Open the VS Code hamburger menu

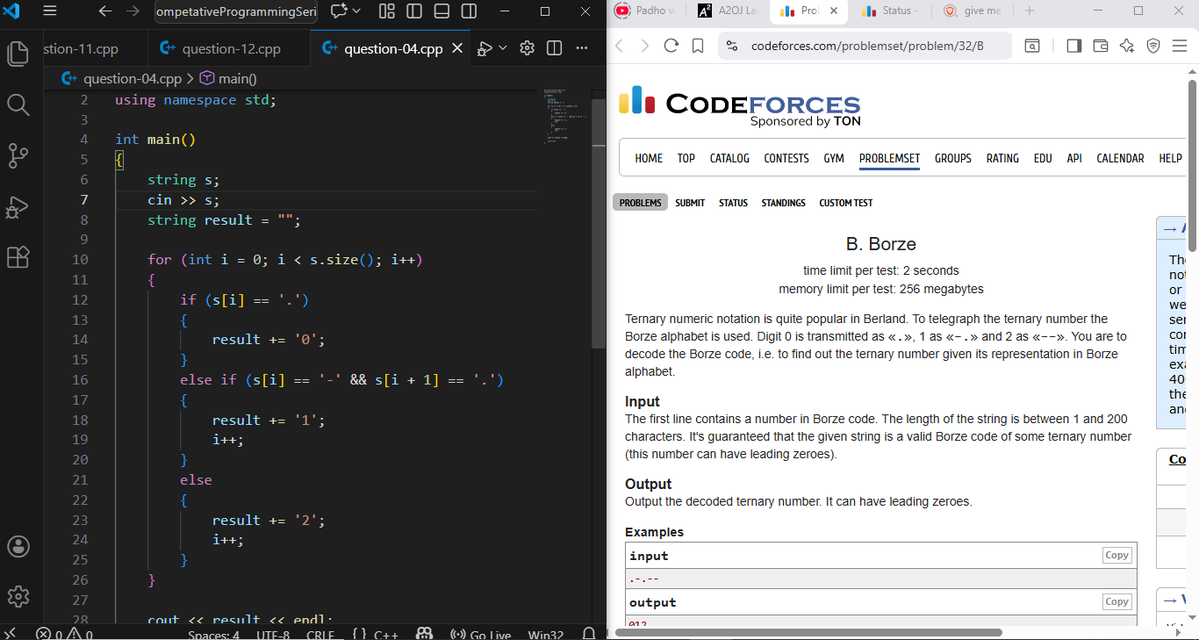50,11
